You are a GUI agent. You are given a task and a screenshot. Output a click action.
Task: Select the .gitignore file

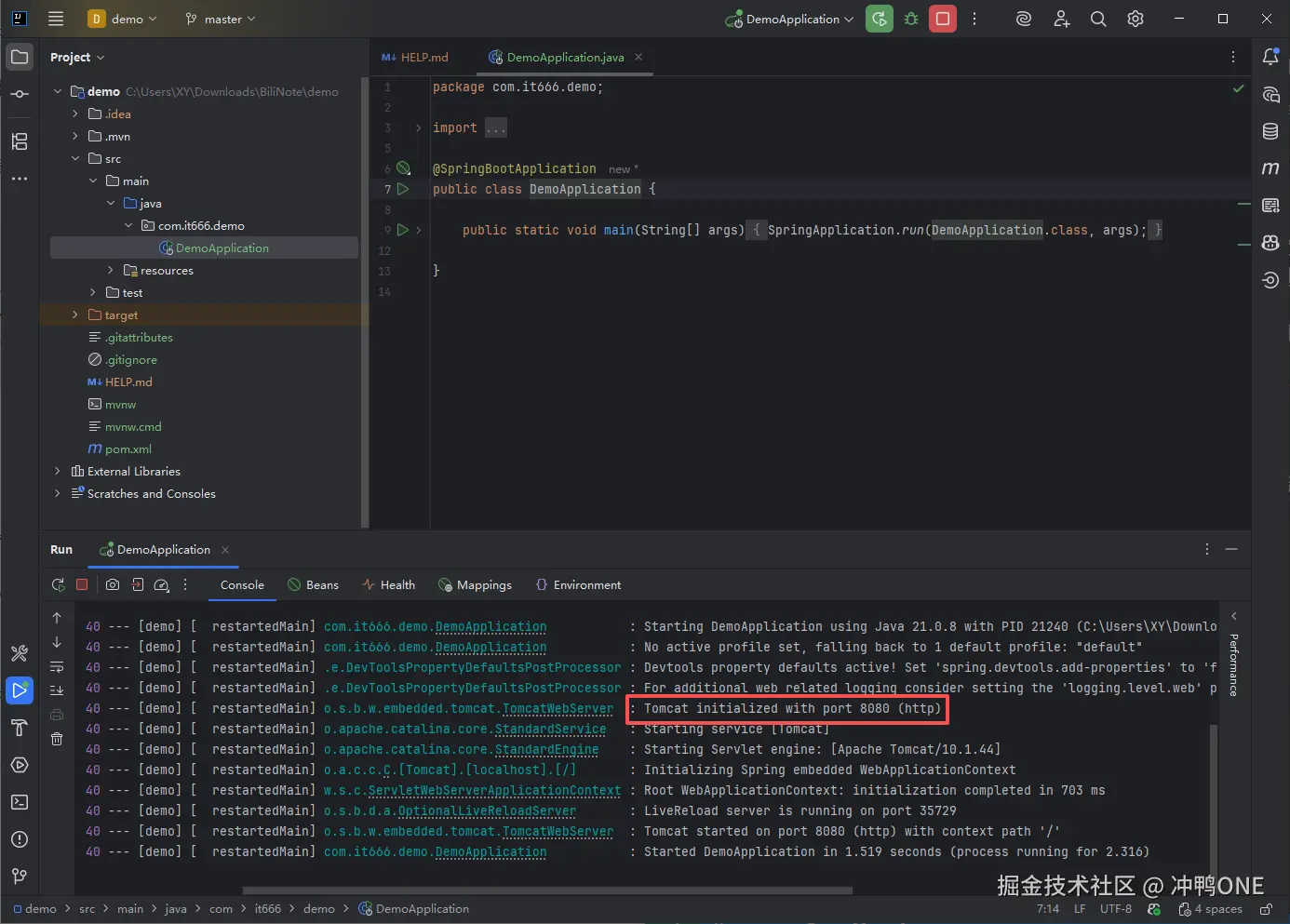click(x=122, y=359)
